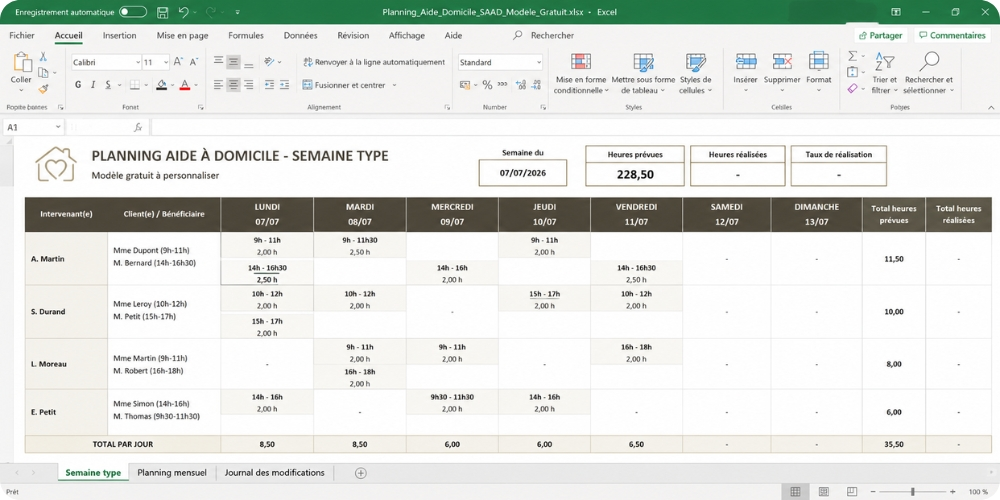Open Styles de cellules menu
This screenshot has width=1000, height=500.
pos(695,74)
